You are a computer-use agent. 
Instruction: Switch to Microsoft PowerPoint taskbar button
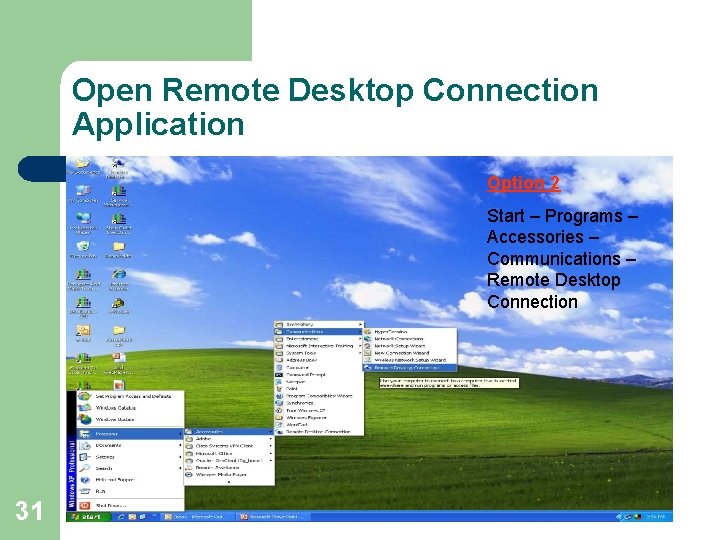(273, 517)
